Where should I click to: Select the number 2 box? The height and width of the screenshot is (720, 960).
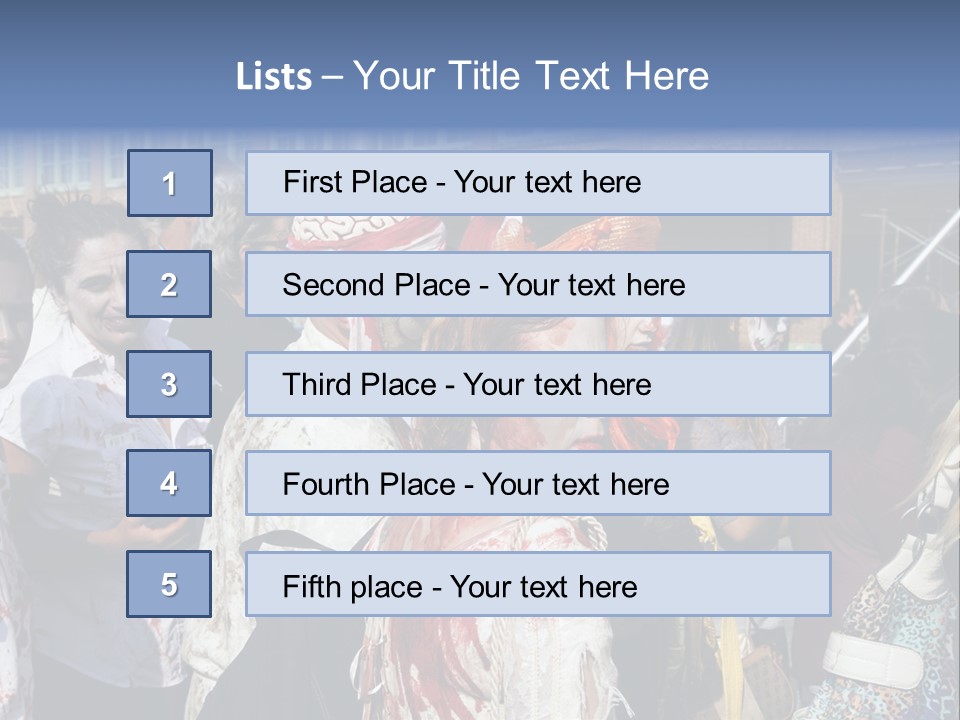coord(169,284)
